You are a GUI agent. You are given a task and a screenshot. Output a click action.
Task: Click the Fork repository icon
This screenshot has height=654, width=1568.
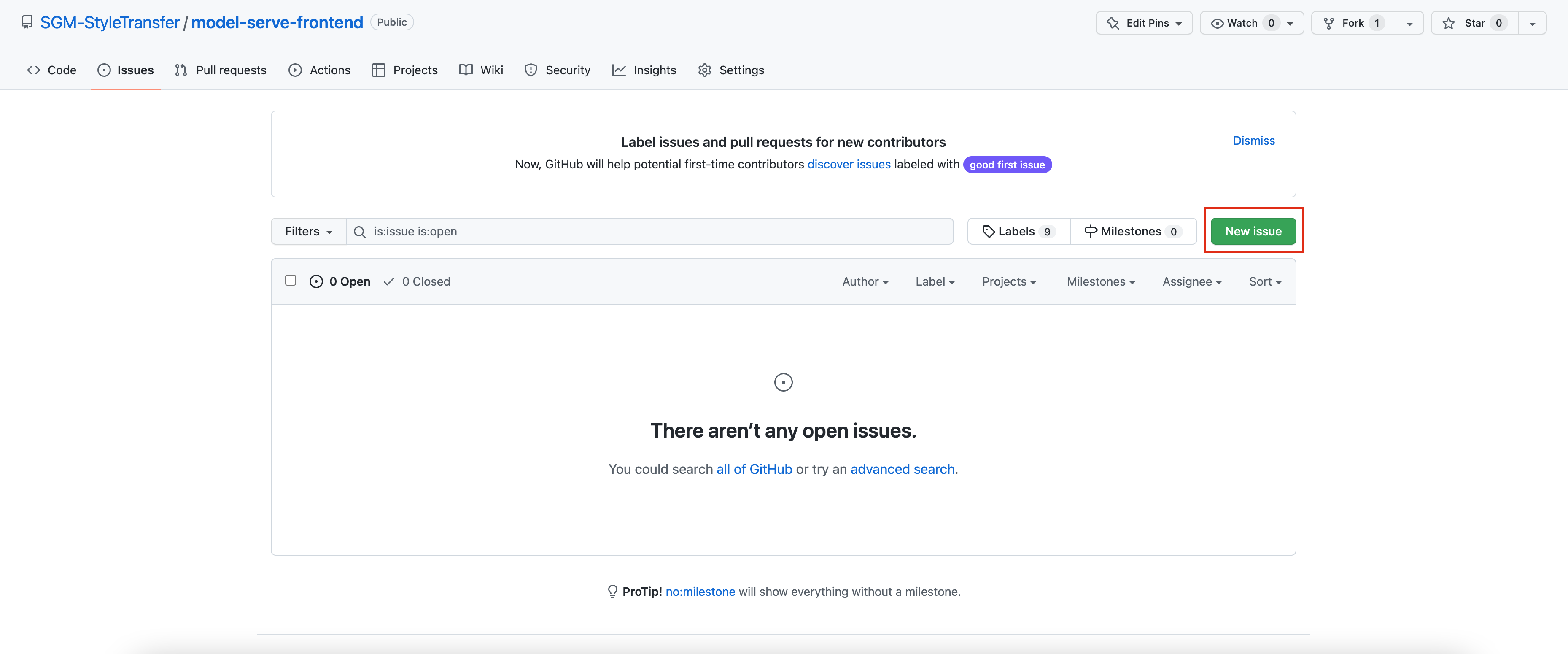coord(1329,23)
